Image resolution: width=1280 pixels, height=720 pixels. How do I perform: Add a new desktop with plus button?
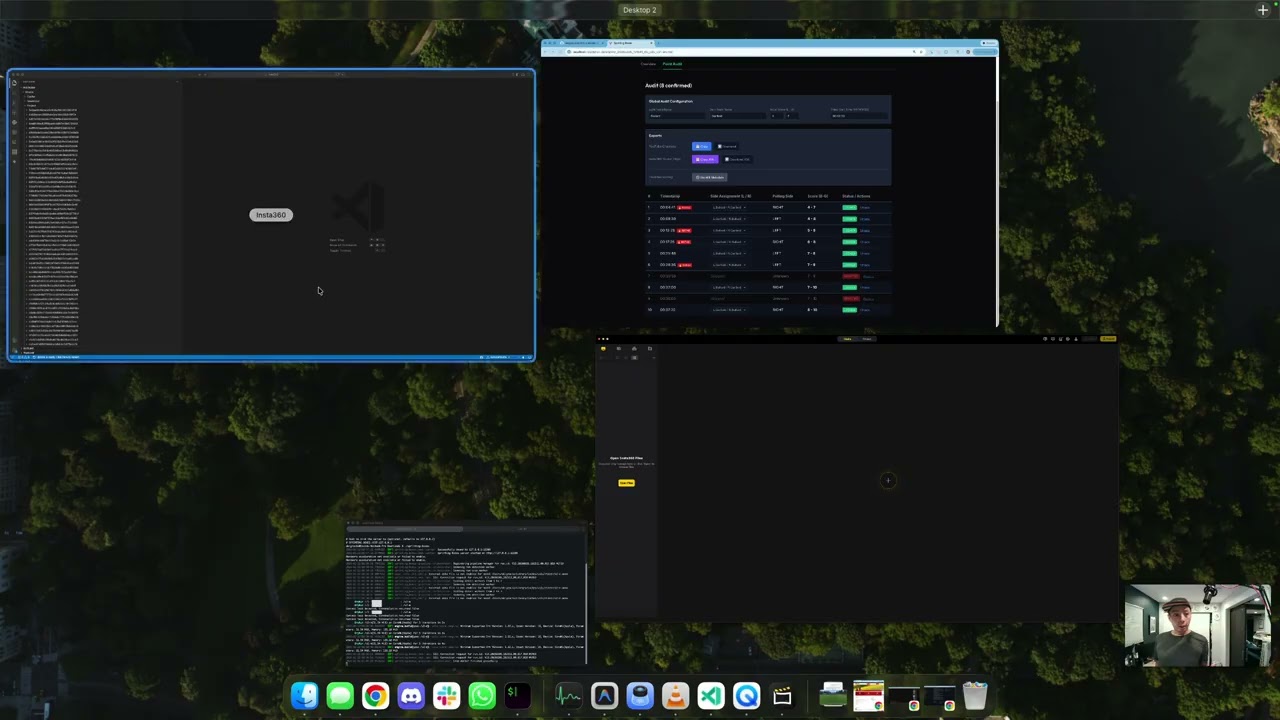(1263, 10)
